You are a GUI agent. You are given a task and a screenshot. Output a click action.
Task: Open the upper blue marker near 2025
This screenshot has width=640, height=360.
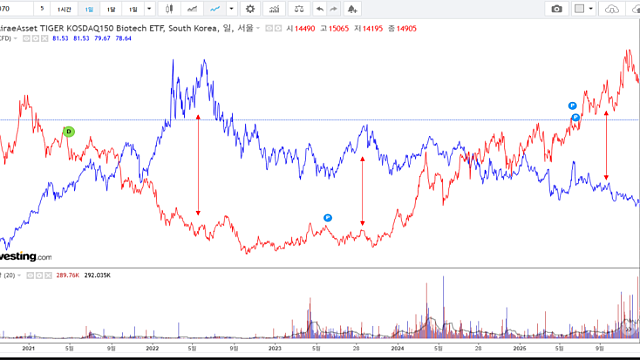point(572,106)
